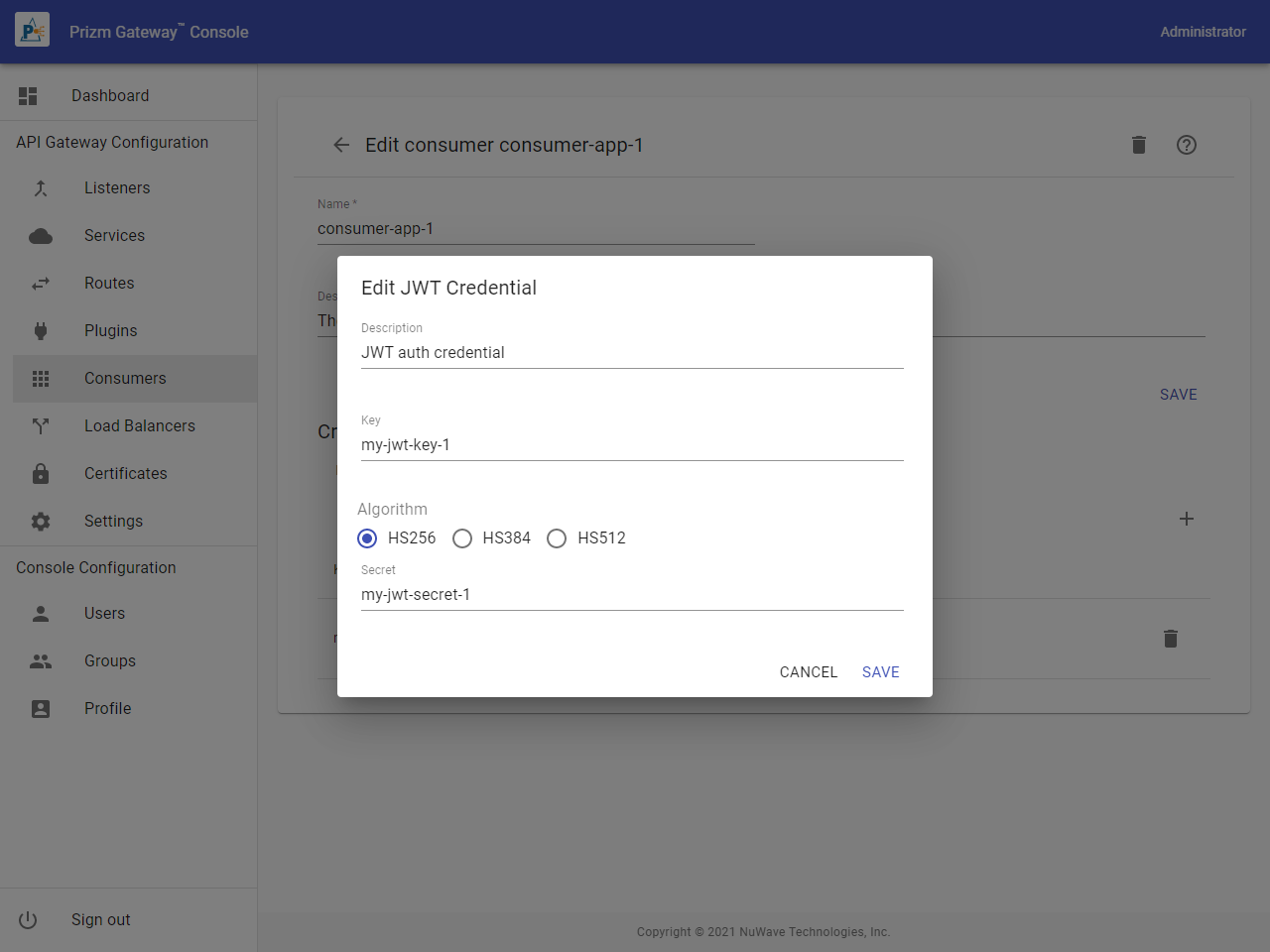Click the Services cloud icon
This screenshot has height=952, width=1270.
[41, 236]
